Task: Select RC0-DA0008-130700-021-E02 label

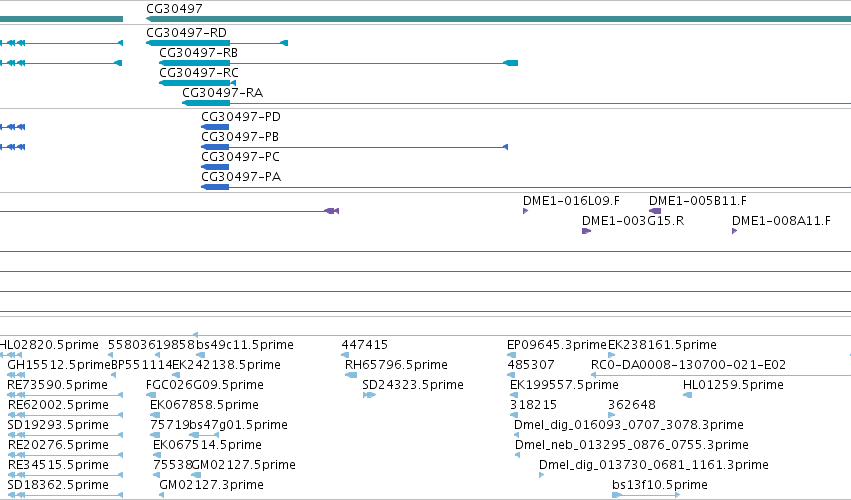Action: 688,365
